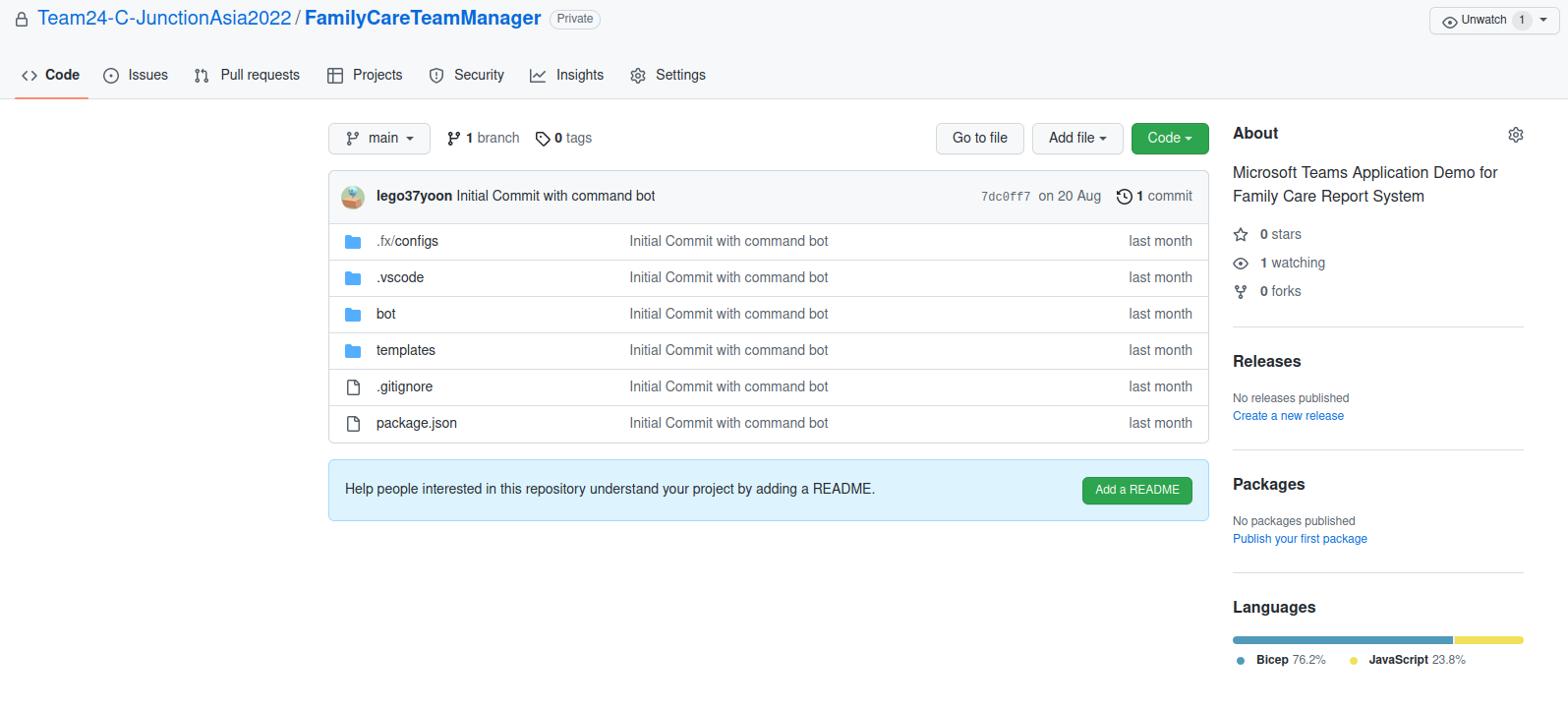View the 0 tags link
The width and height of the screenshot is (1568, 711).
tap(563, 139)
